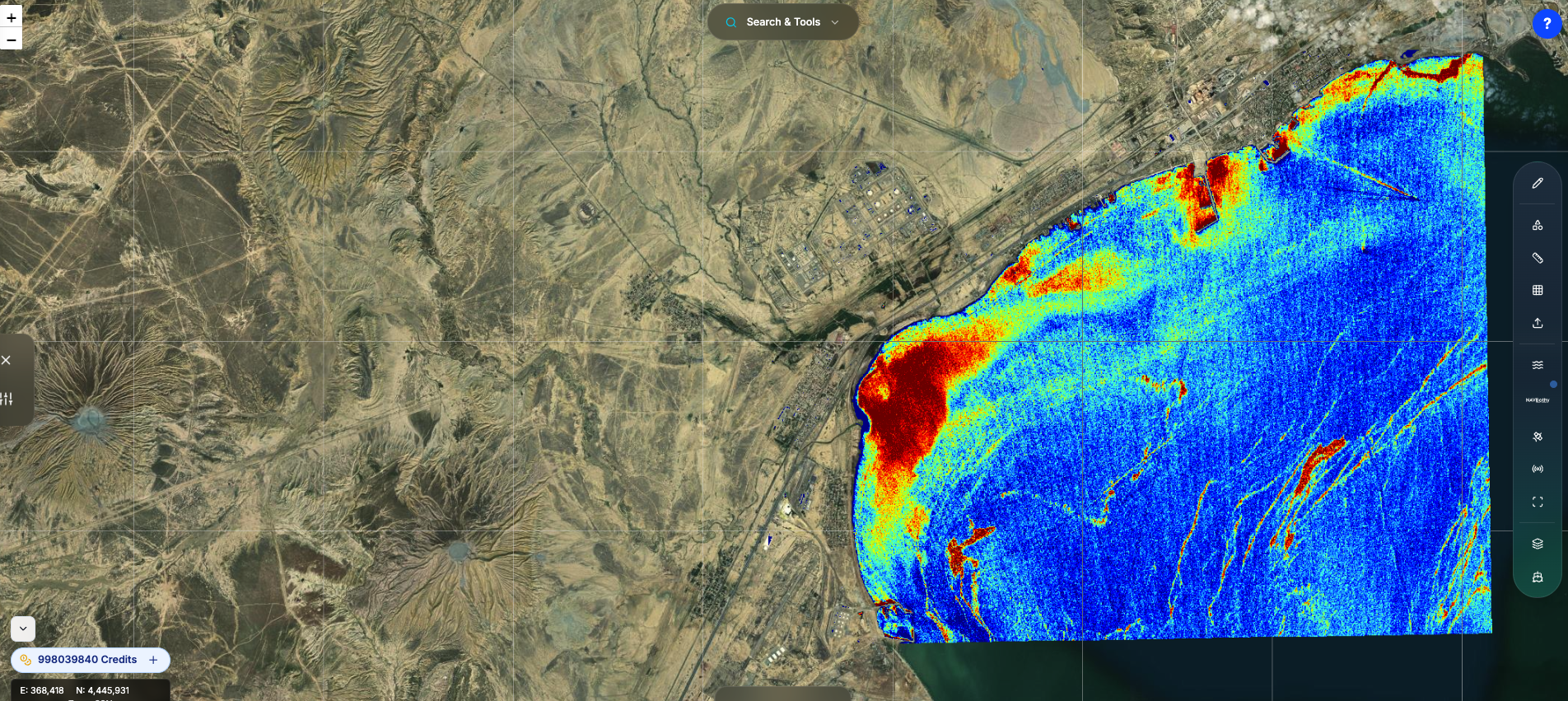Open the water waves layer tool
This screenshot has width=1568, height=701.
1537,365
